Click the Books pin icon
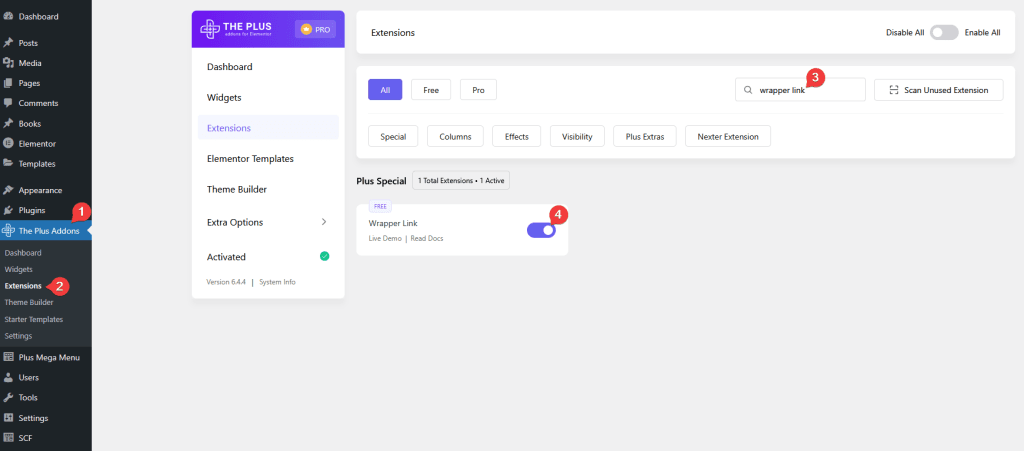 point(8,123)
